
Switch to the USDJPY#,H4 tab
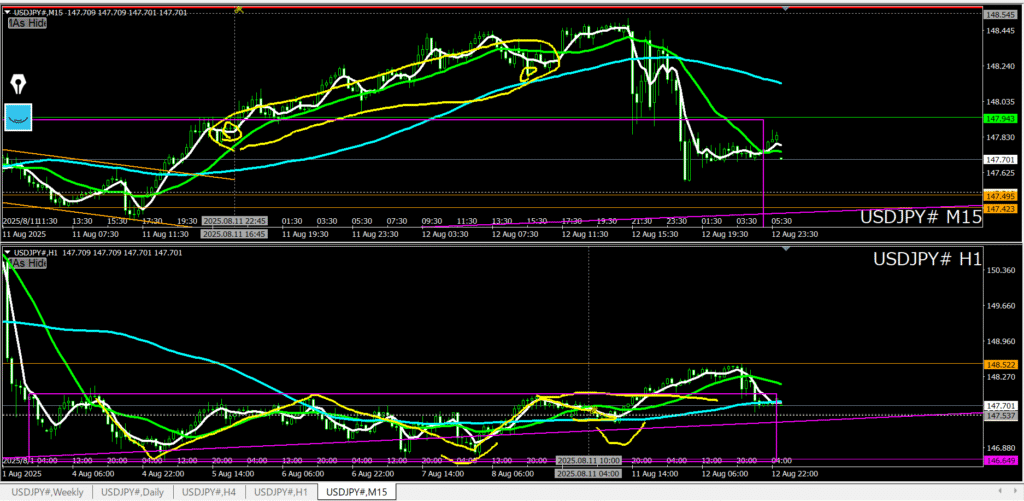[x=209, y=492]
